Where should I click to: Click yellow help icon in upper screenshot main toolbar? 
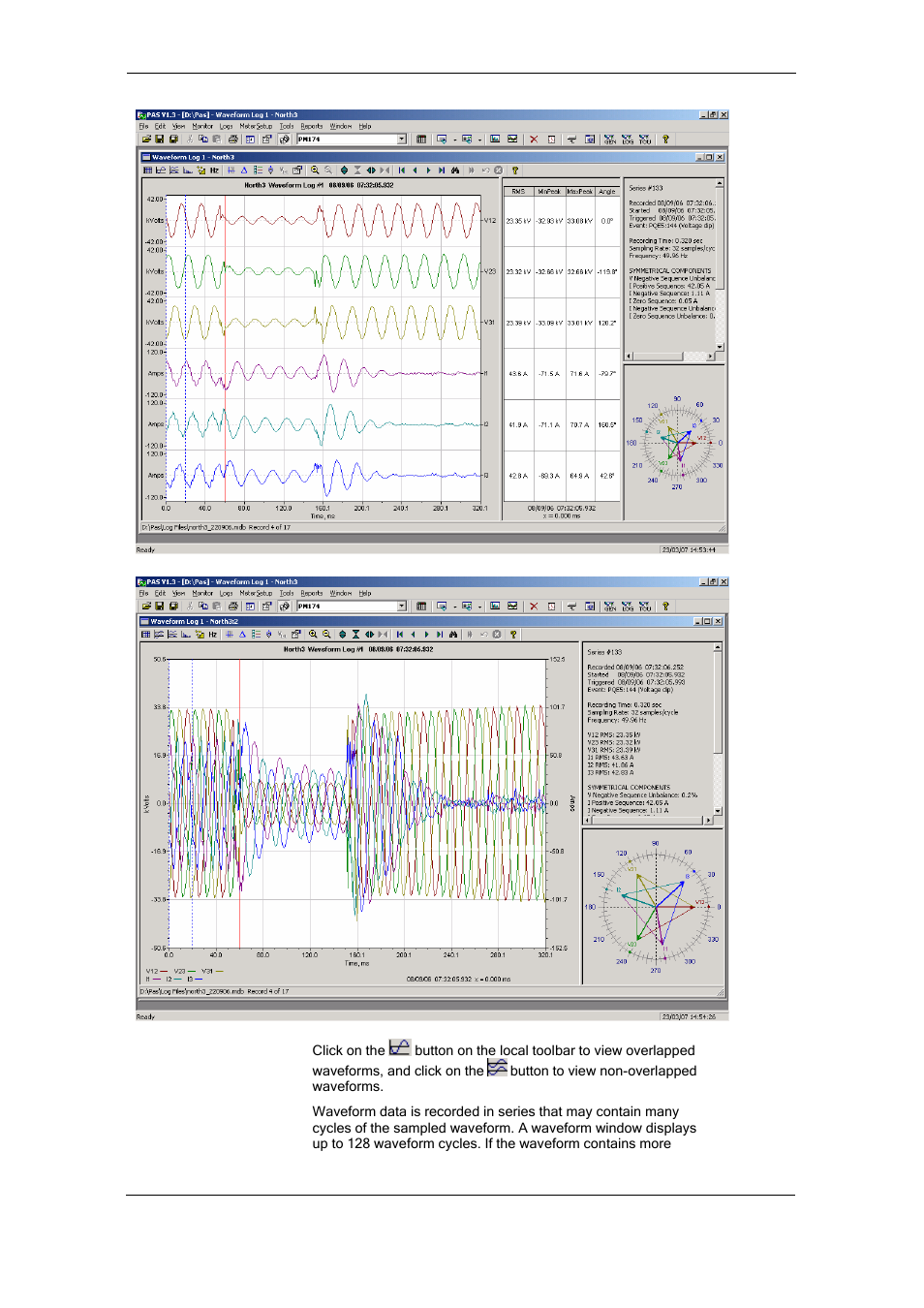pos(665,140)
